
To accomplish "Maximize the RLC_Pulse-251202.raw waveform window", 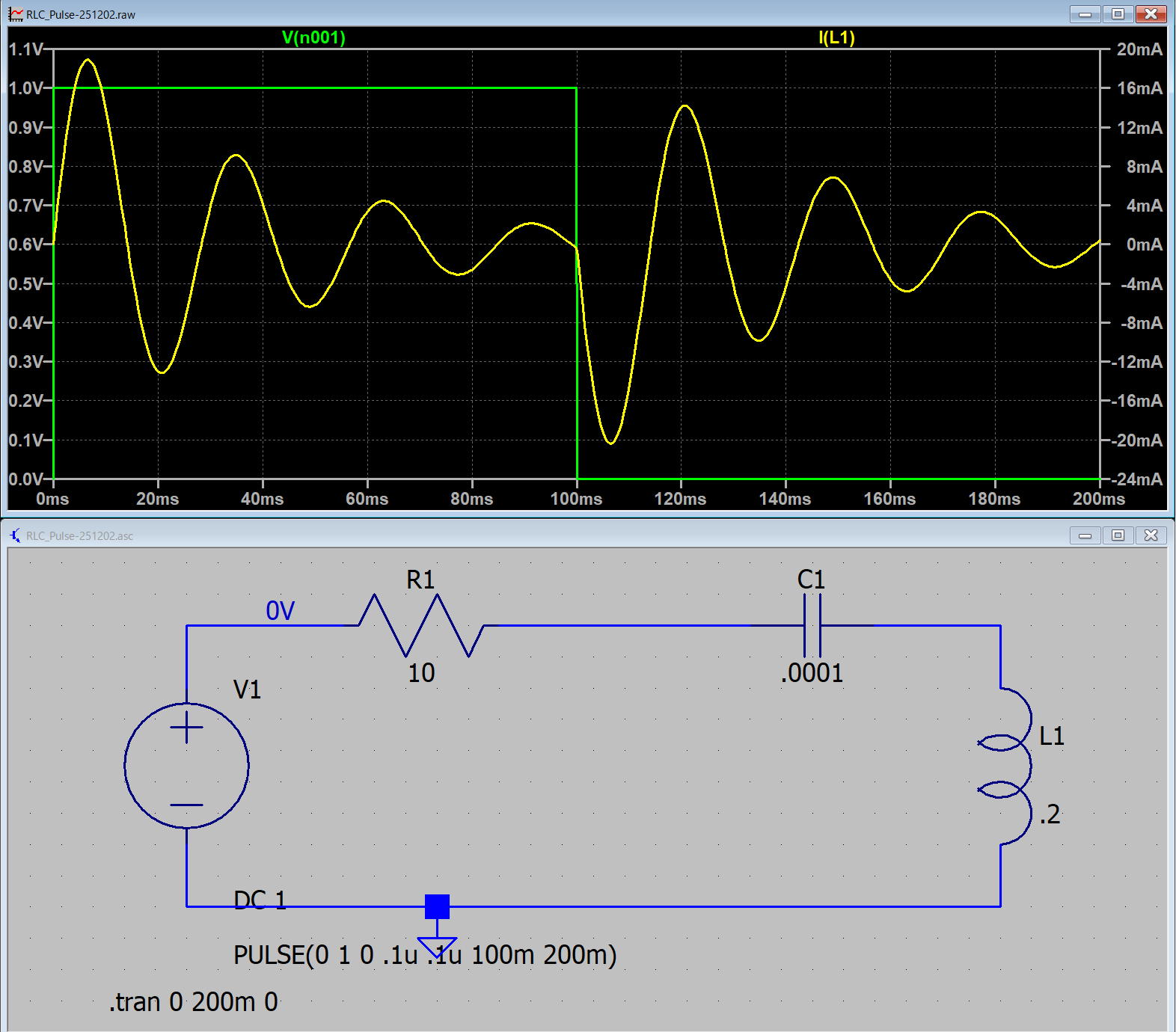I will pyautogui.click(x=1118, y=13).
